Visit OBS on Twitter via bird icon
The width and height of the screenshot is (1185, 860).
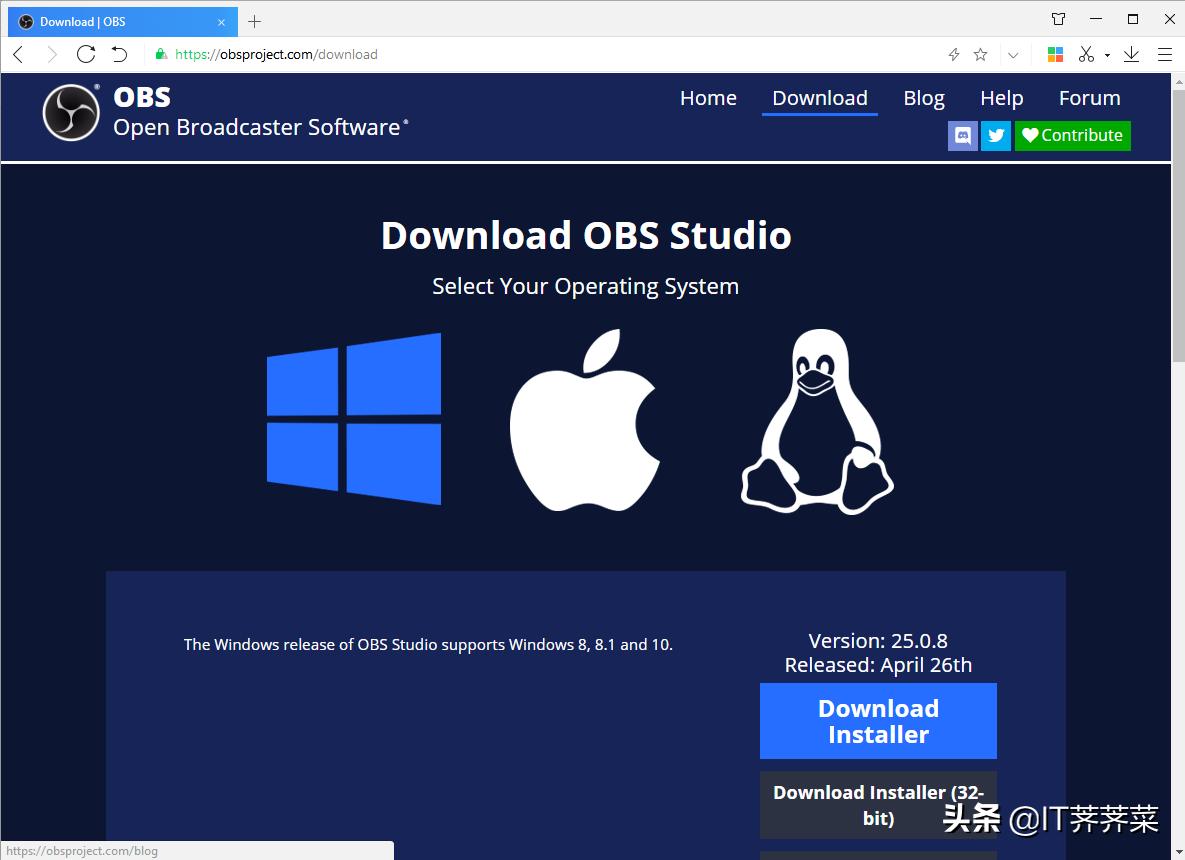(996, 135)
